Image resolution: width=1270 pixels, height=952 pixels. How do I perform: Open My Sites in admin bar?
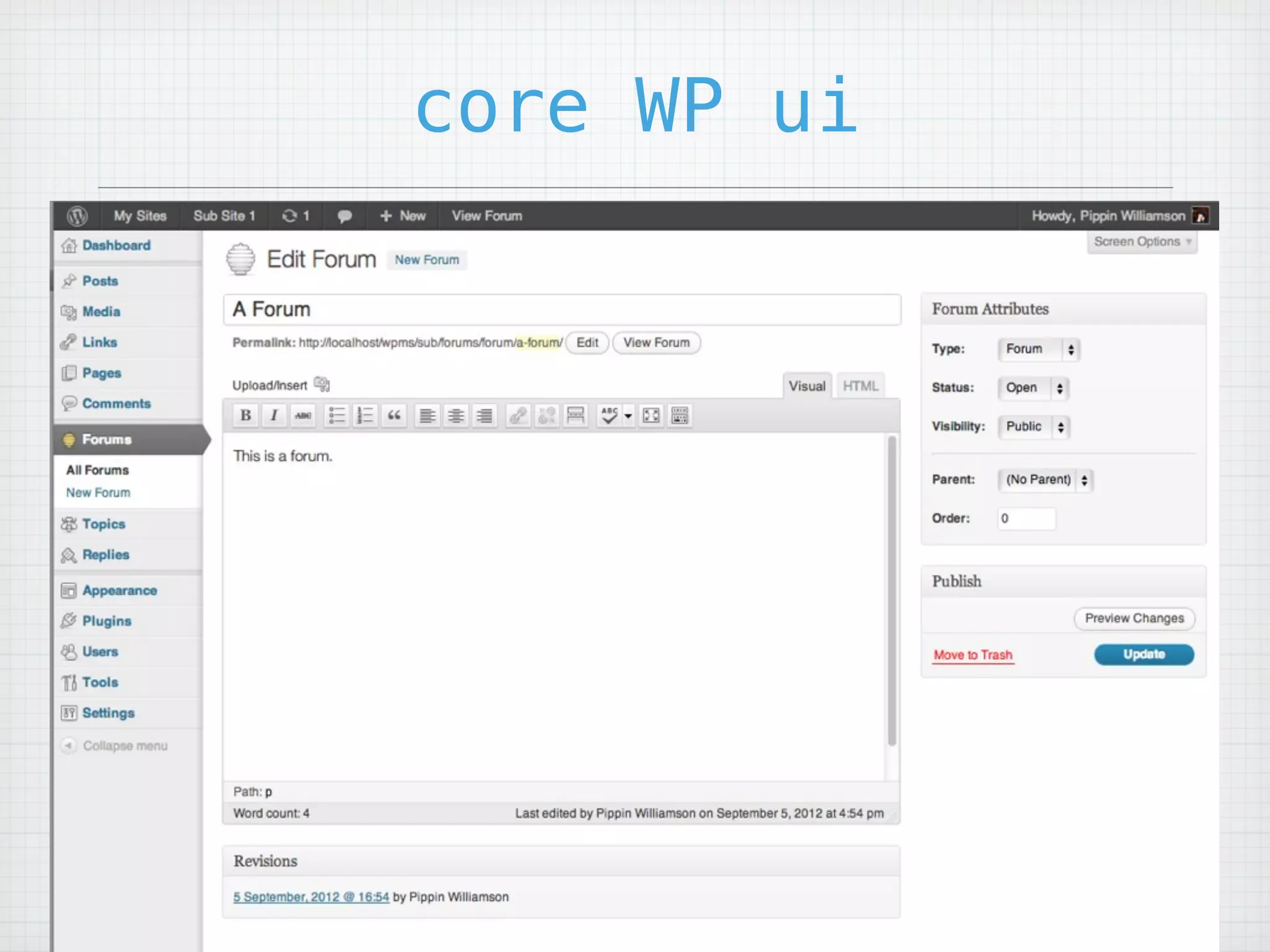point(140,216)
